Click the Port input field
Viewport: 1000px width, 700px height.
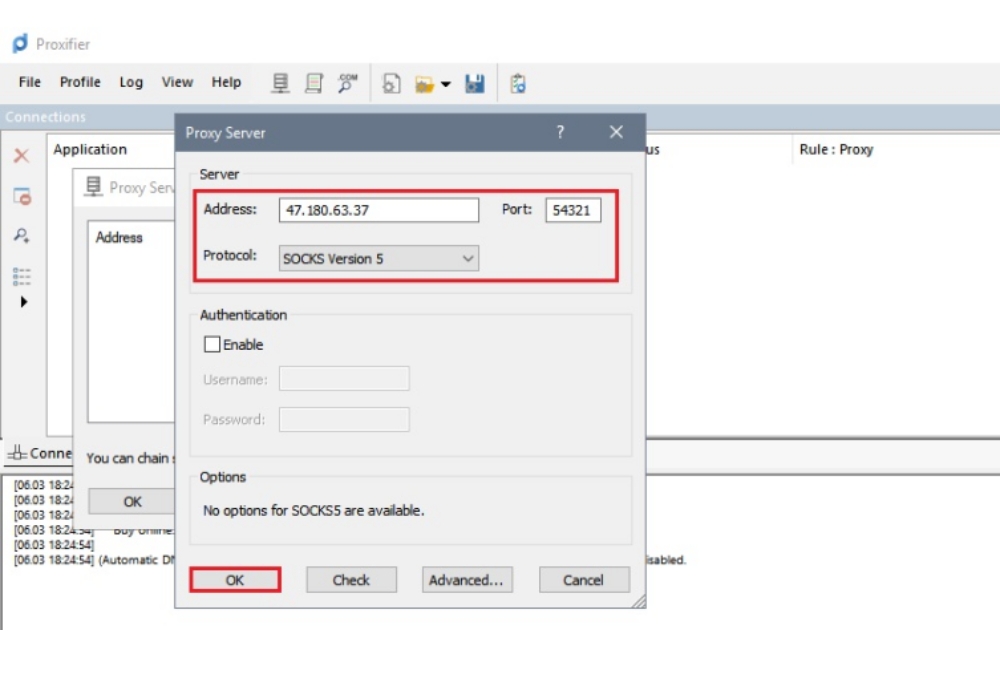point(573,210)
